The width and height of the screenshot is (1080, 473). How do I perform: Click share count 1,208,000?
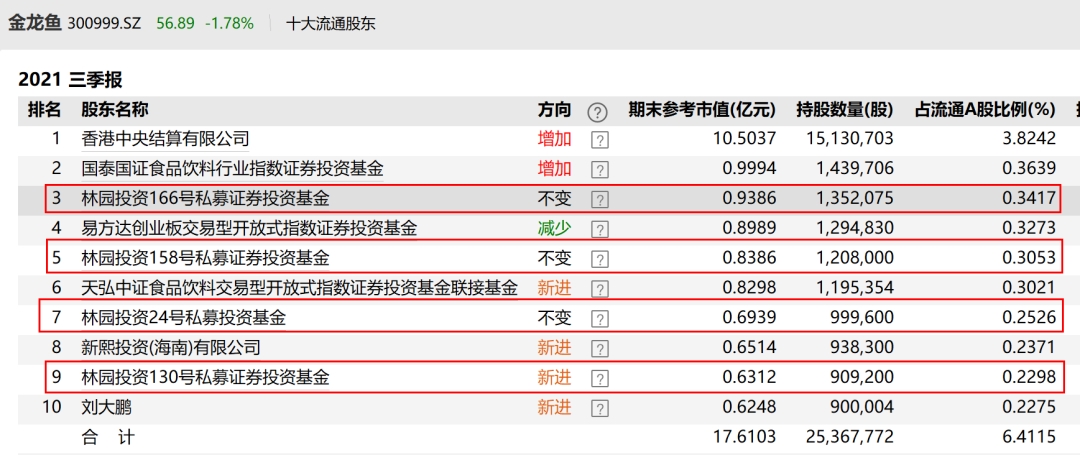click(855, 258)
